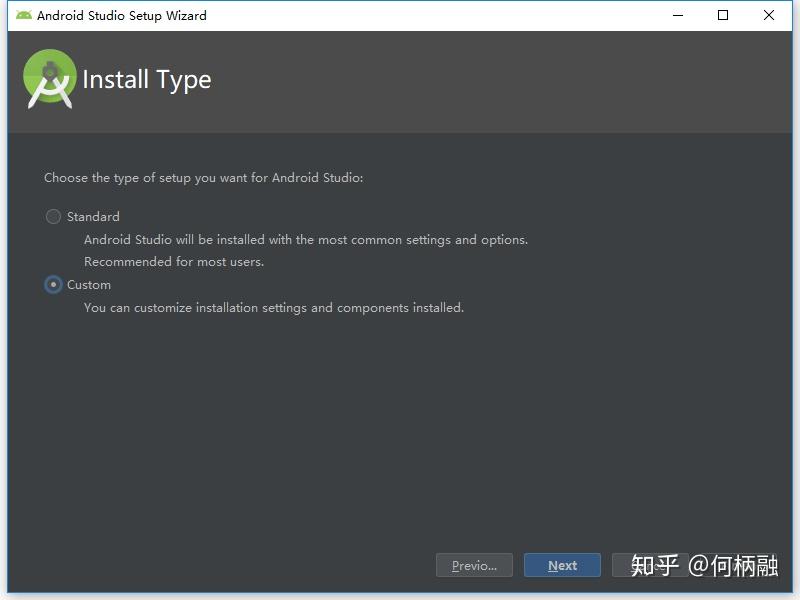800x600 pixels.
Task: Minimize the Setup Wizard window
Action: click(678, 15)
